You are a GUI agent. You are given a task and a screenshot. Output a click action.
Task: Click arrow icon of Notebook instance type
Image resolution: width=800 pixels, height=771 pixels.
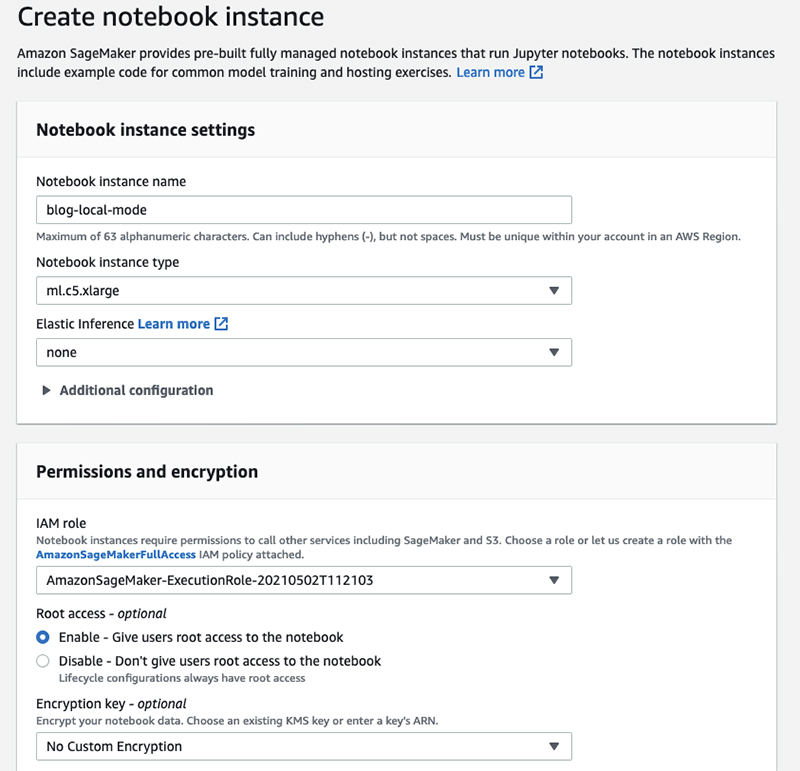point(554,290)
